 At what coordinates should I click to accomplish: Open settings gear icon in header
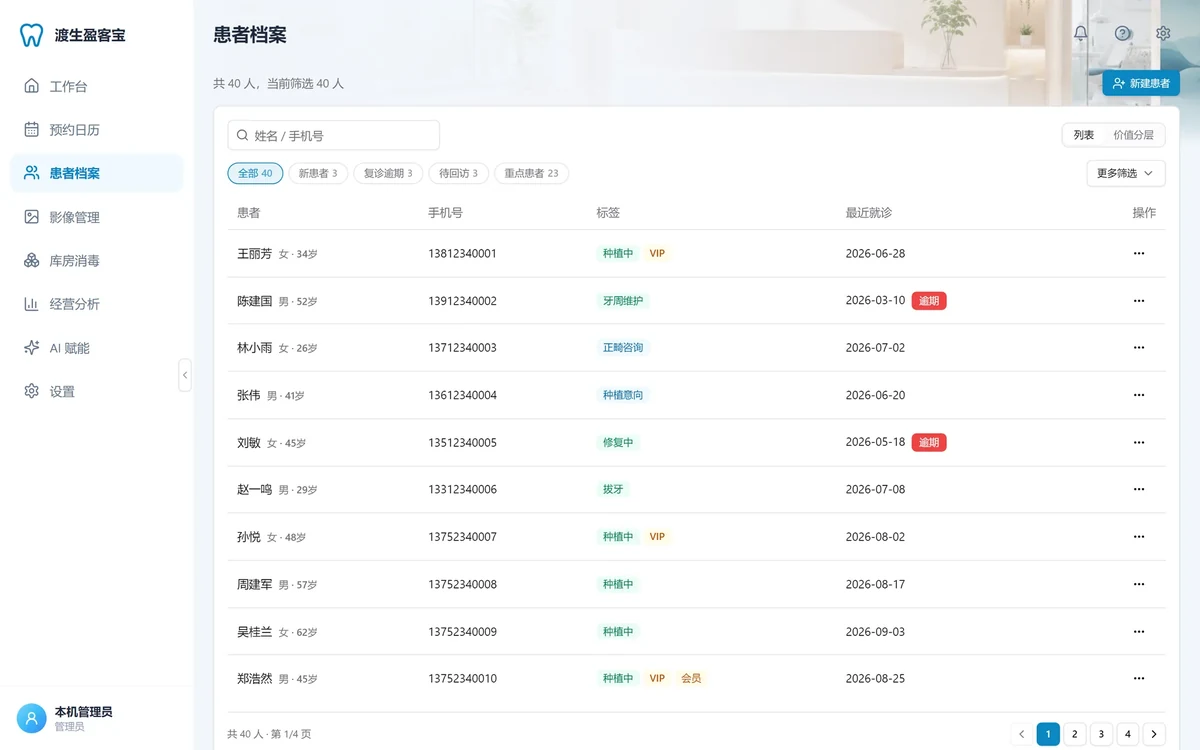(x=1163, y=33)
